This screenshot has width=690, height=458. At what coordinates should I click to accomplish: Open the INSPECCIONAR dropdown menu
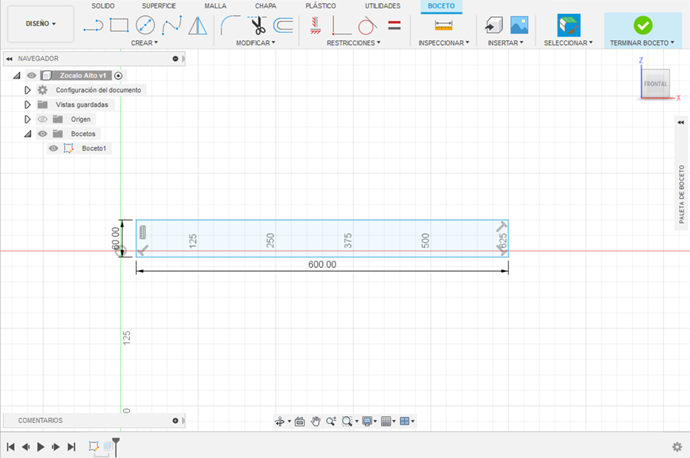pos(444,43)
